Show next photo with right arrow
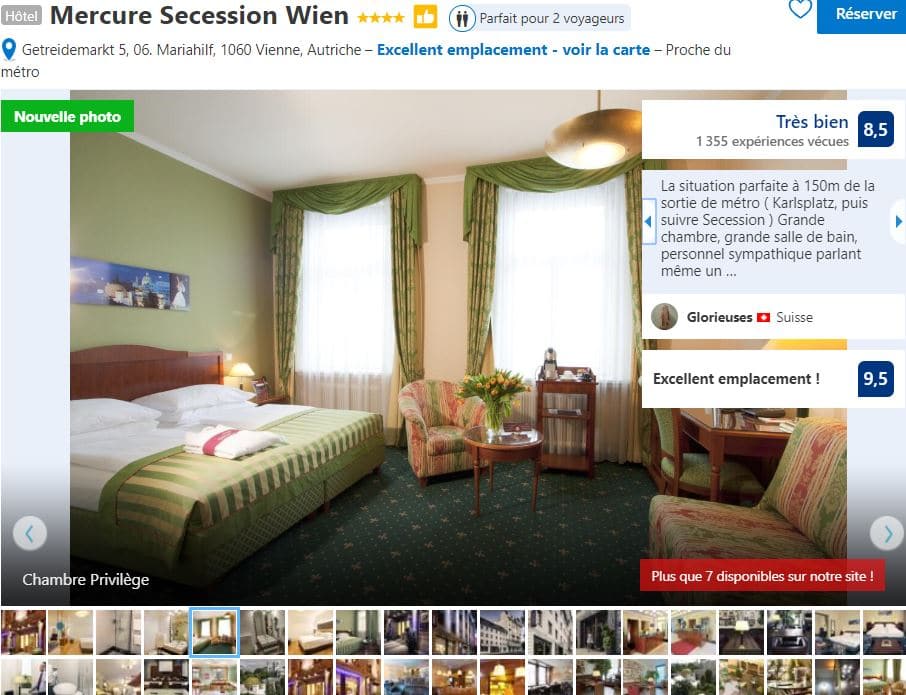 [x=888, y=533]
